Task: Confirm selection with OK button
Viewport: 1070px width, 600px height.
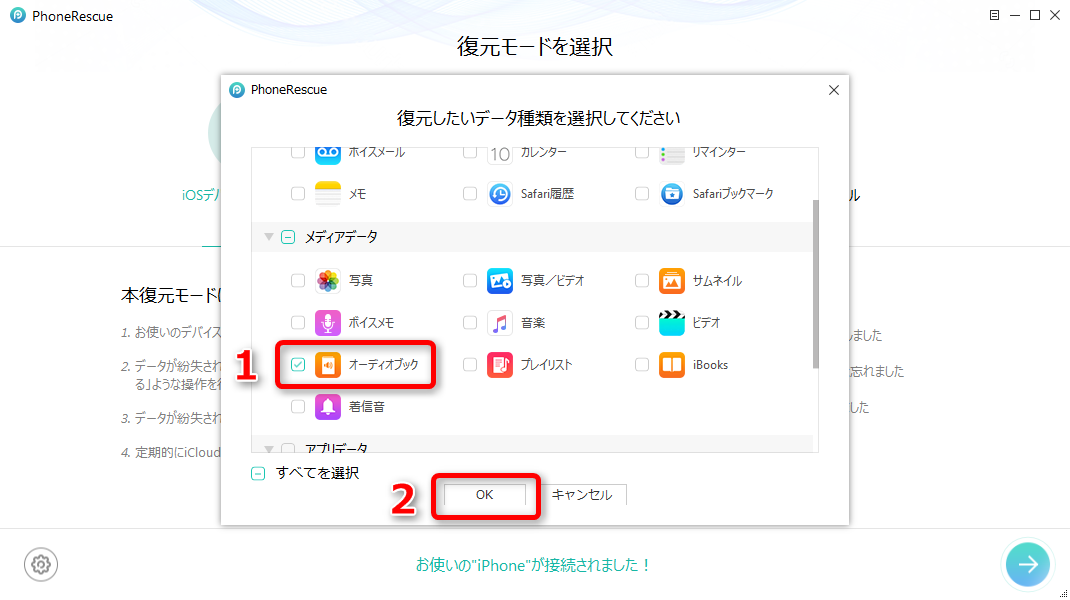Action: click(x=485, y=495)
